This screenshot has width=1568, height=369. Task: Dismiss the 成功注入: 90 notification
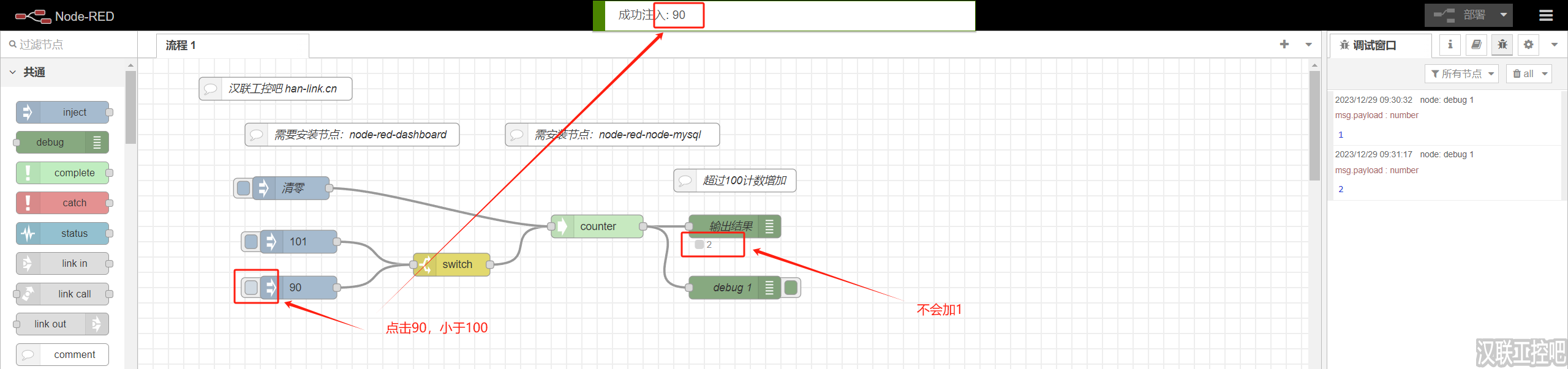[784, 15]
